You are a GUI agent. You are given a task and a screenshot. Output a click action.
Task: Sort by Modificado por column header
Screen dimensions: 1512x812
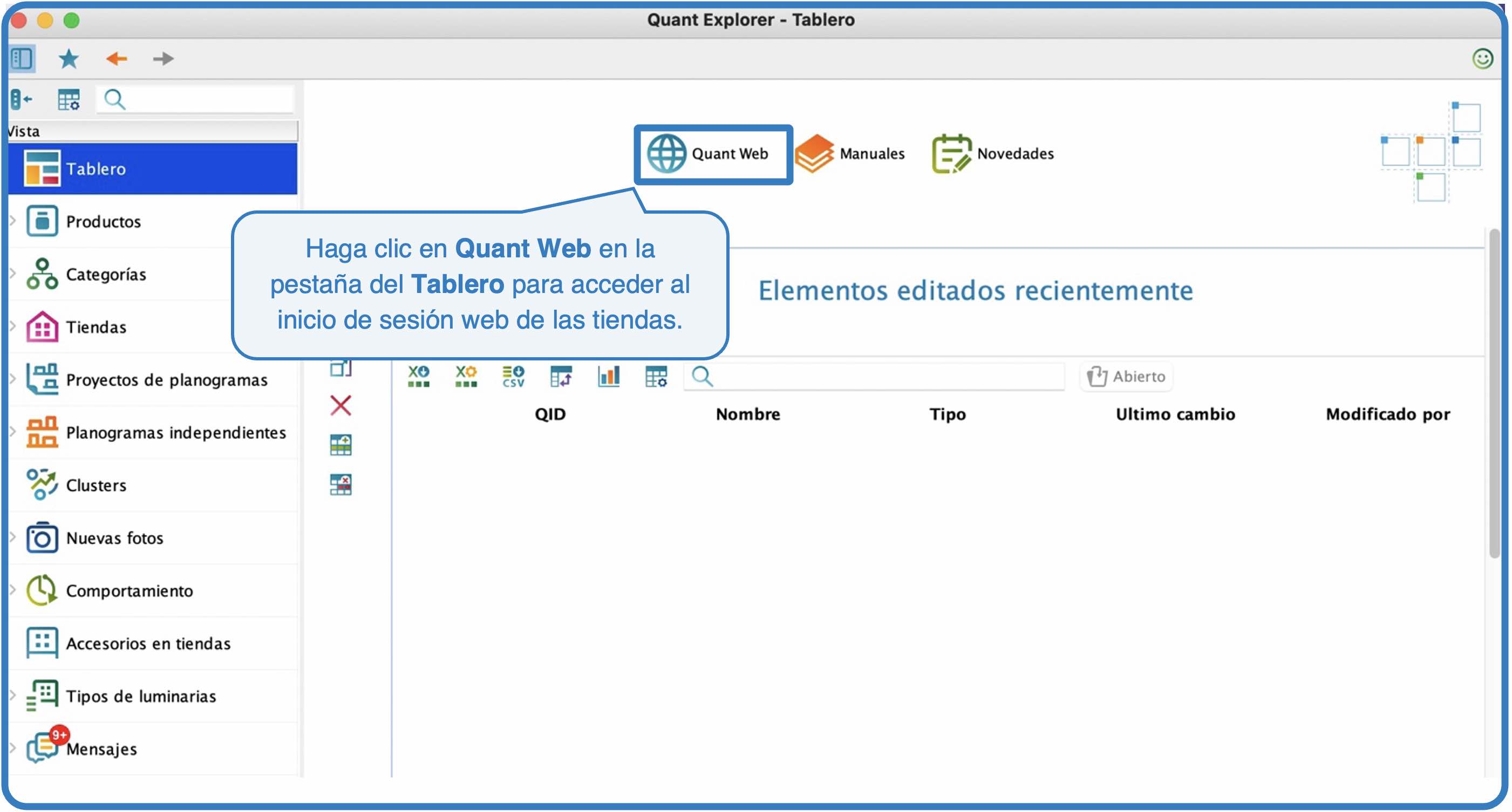pyautogui.click(x=1387, y=414)
